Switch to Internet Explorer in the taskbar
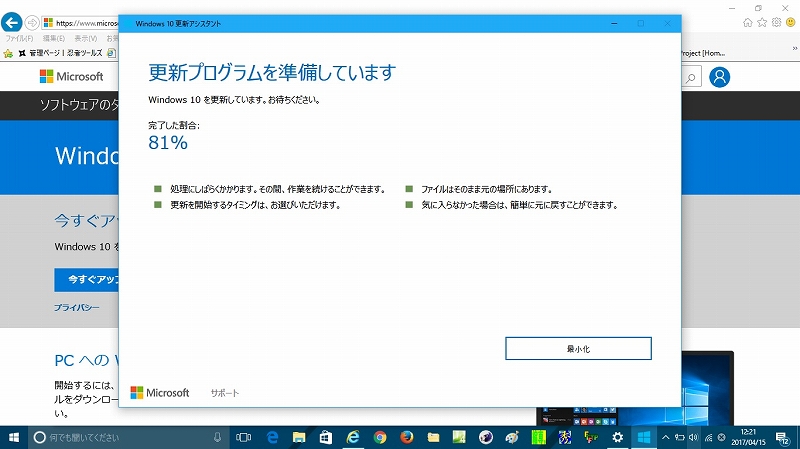800x449 pixels. (x=353, y=437)
